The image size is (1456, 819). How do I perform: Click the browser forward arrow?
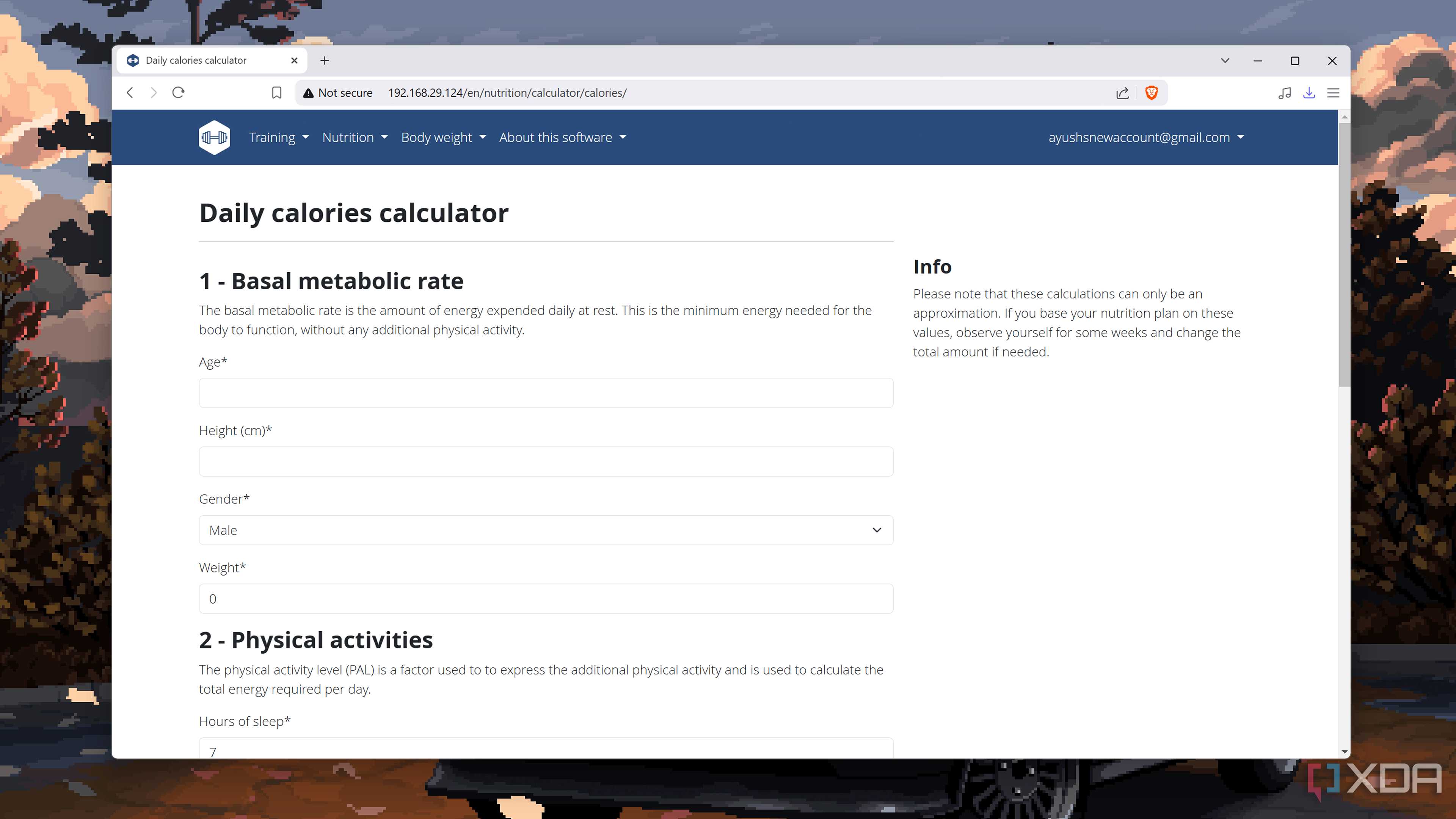click(x=154, y=93)
